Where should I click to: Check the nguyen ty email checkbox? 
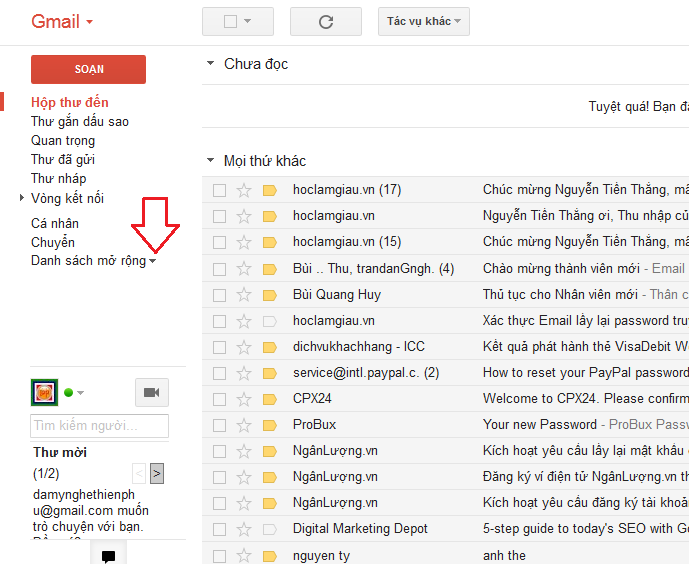pos(219,556)
